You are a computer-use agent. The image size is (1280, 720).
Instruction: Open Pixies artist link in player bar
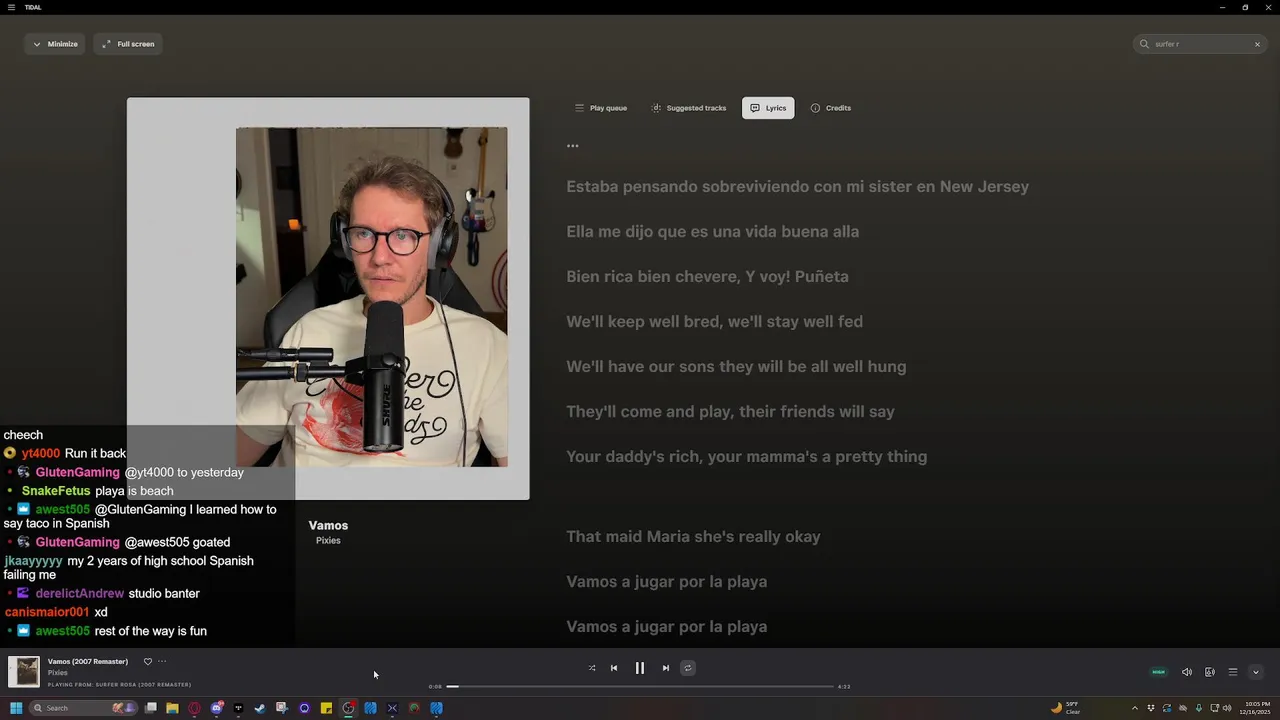tap(58, 673)
